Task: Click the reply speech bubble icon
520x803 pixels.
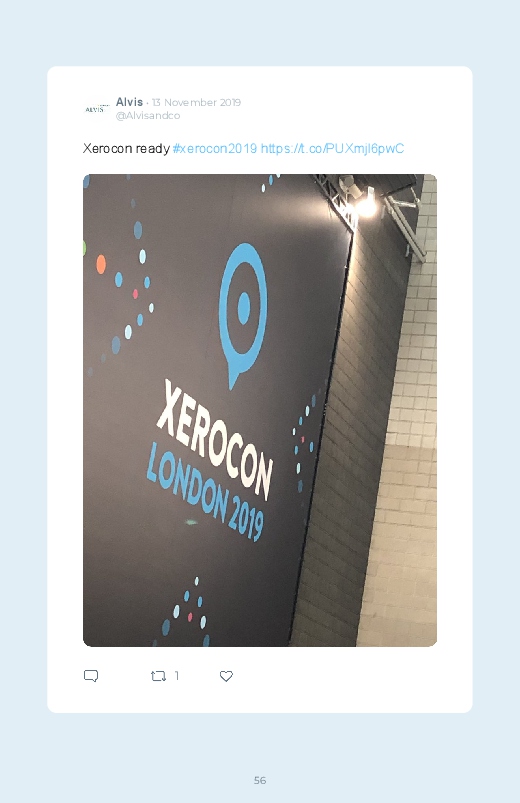Action: pyautogui.click(x=91, y=676)
